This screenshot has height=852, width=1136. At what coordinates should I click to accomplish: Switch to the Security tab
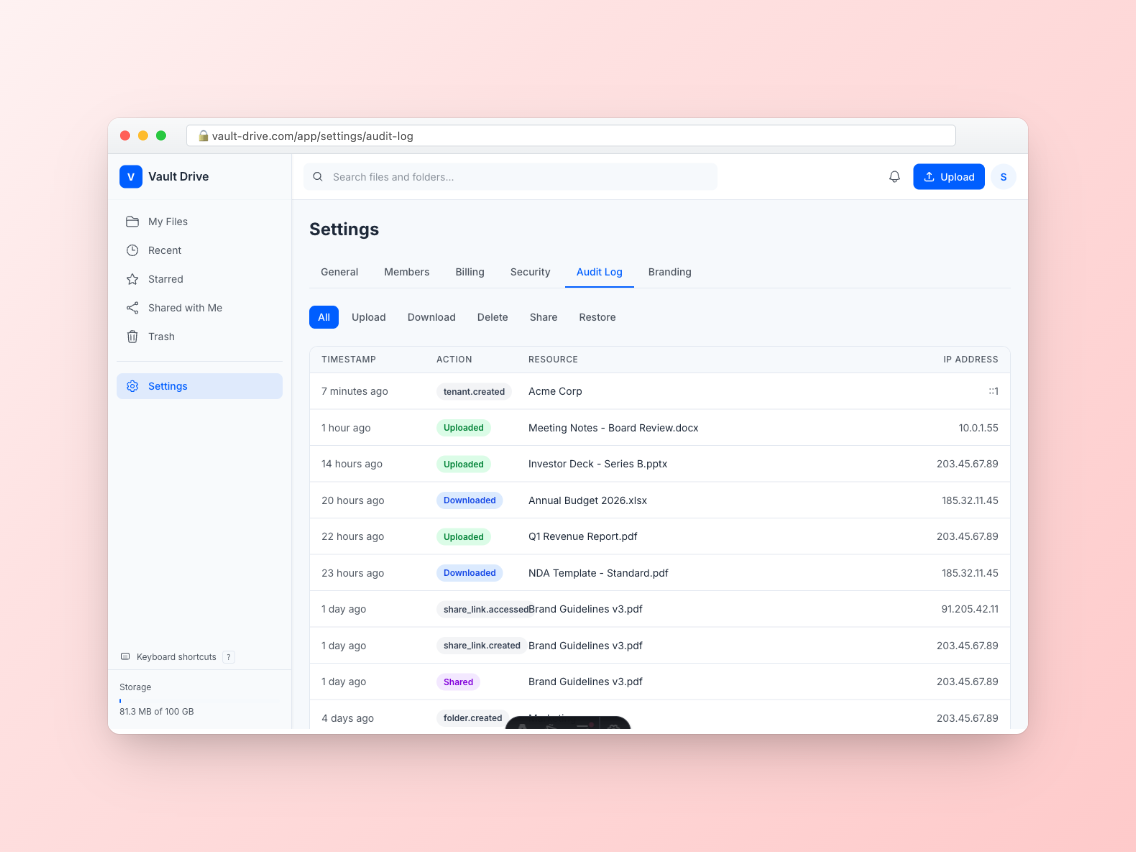530,272
